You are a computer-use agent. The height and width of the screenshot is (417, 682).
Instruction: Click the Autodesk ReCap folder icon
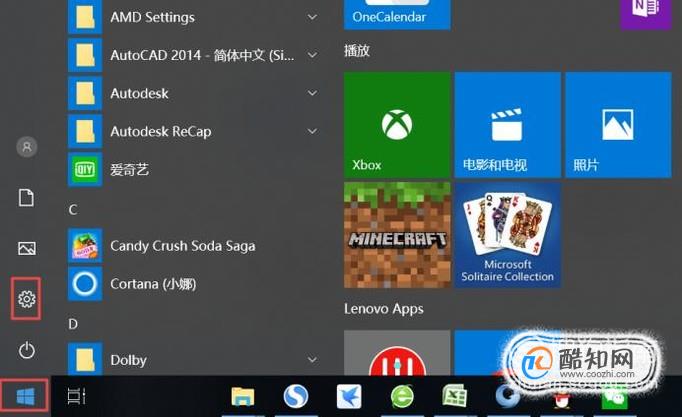click(85, 131)
